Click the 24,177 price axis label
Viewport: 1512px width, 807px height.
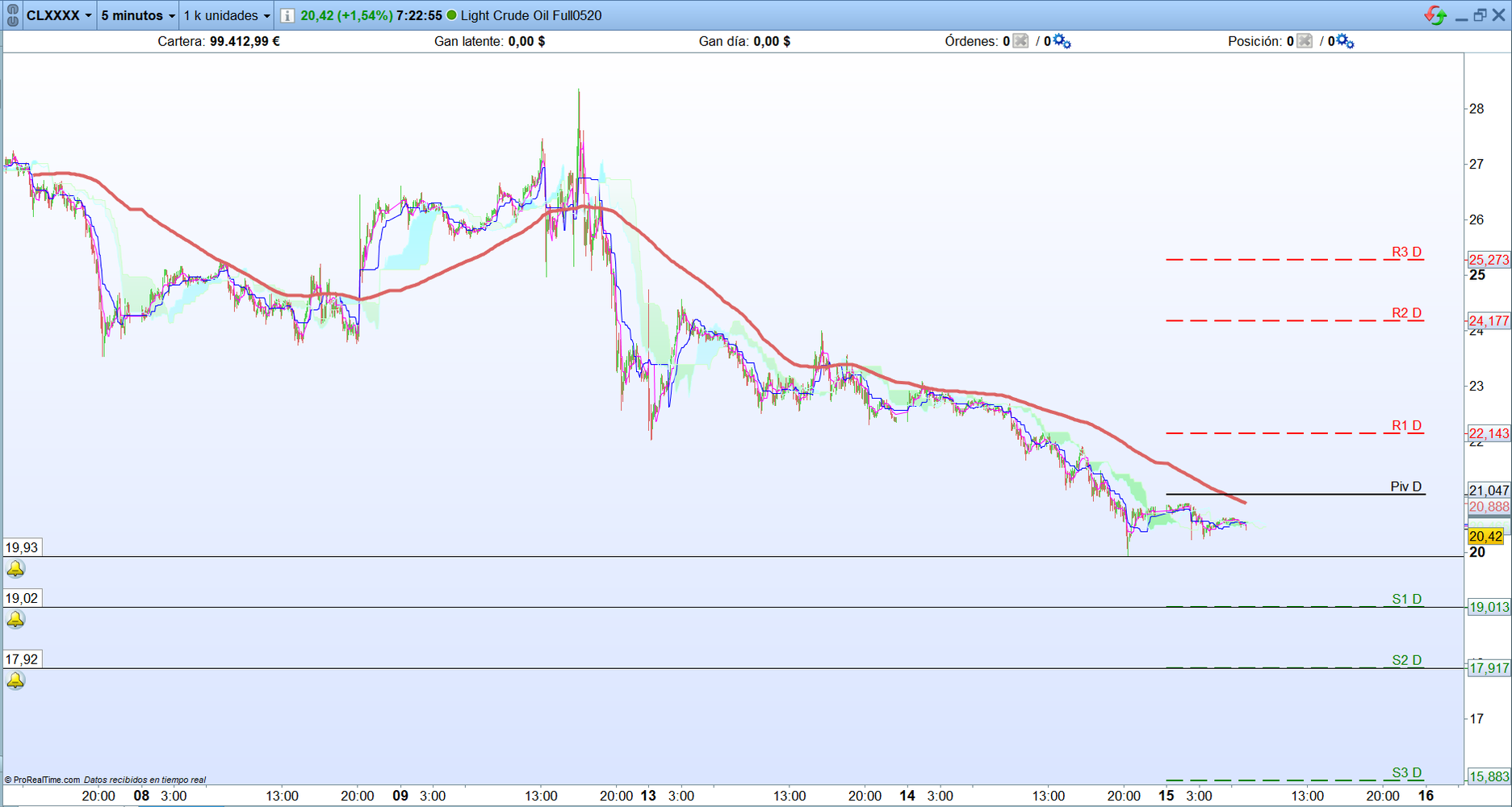coord(1489,320)
